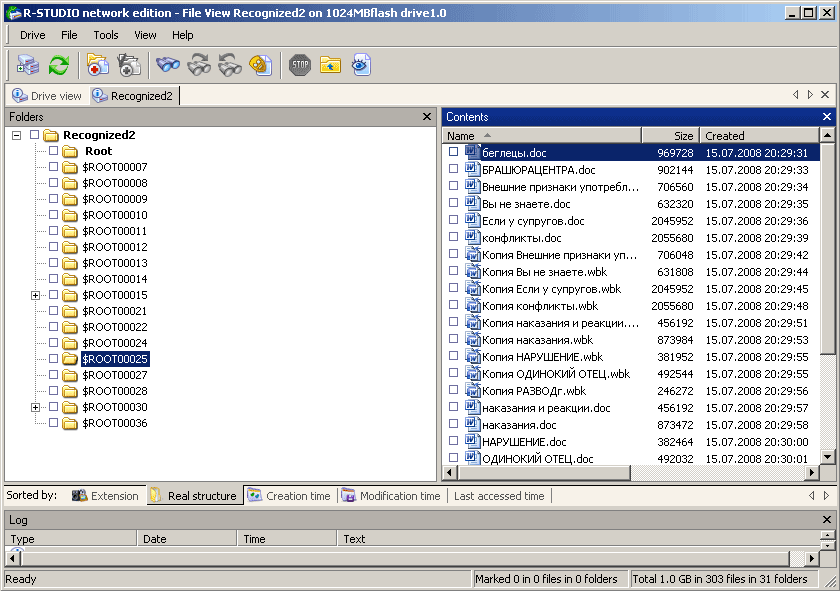Sort by Extension
840x591 pixels.
tap(106, 496)
